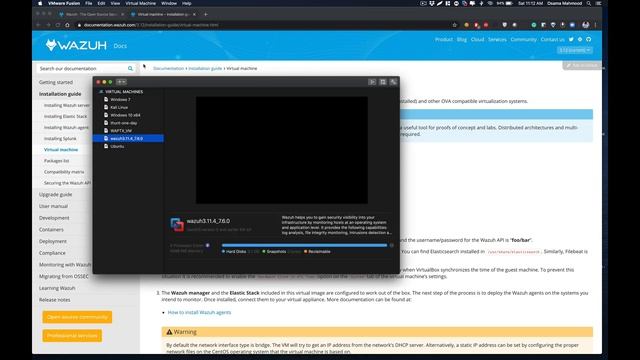Screen dimensions: 640x360
Task: Click the Snapshots legend label
Action: [276, 251]
